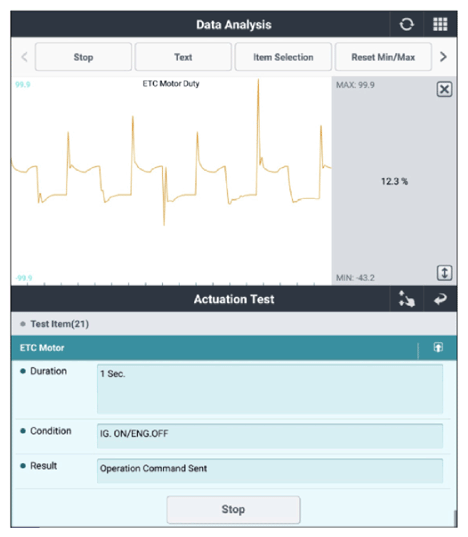The width and height of the screenshot is (468, 537).
Task: Stop the actuation test at bottom
Action: point(233,509)
